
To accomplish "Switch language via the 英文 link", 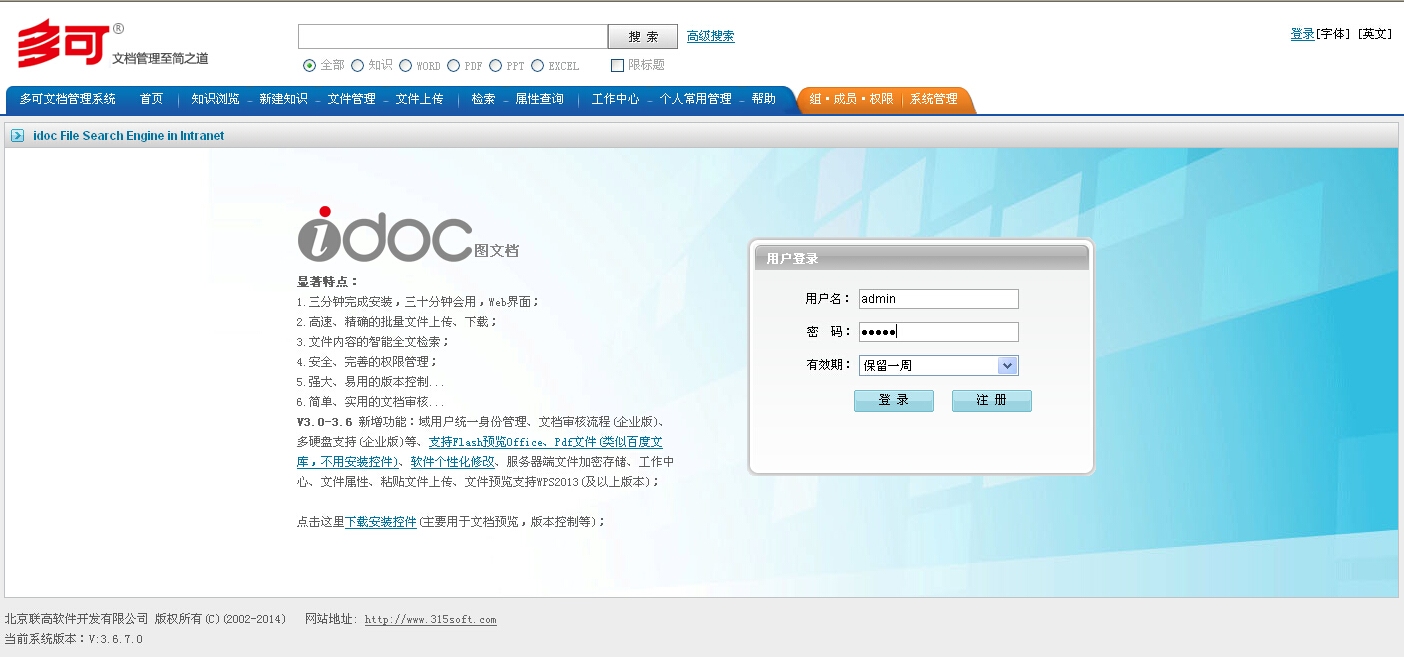I will pos(1375,34).
